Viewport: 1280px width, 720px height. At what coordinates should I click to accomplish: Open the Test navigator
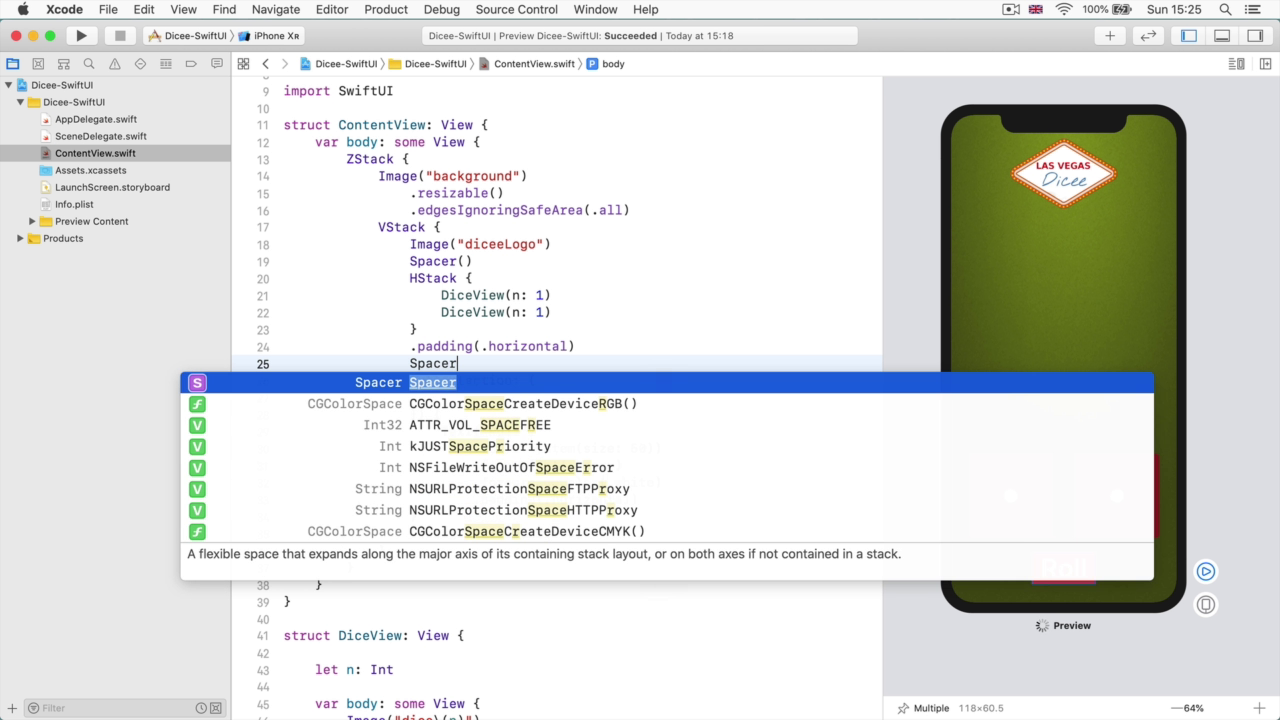click(140, 64)
